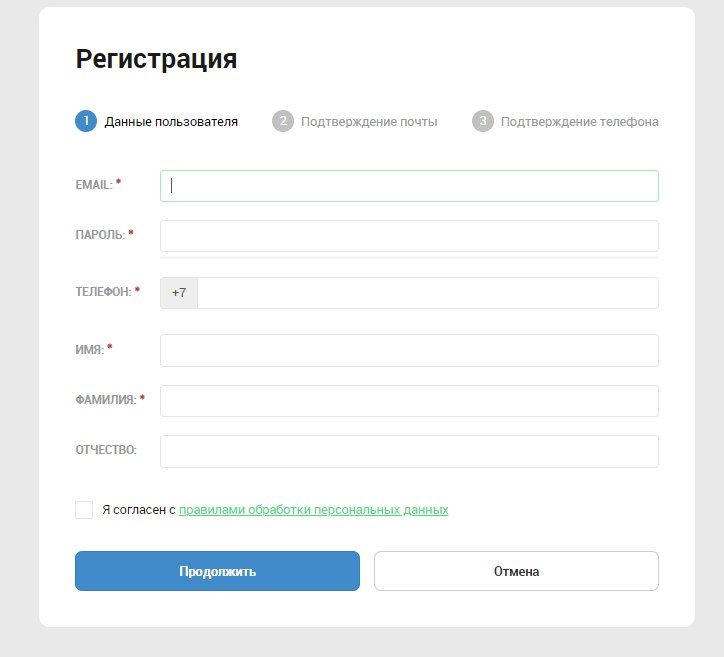Click inside the Фамилия input field
Viewport: 724px width, 657px height.
click(409, 401)
